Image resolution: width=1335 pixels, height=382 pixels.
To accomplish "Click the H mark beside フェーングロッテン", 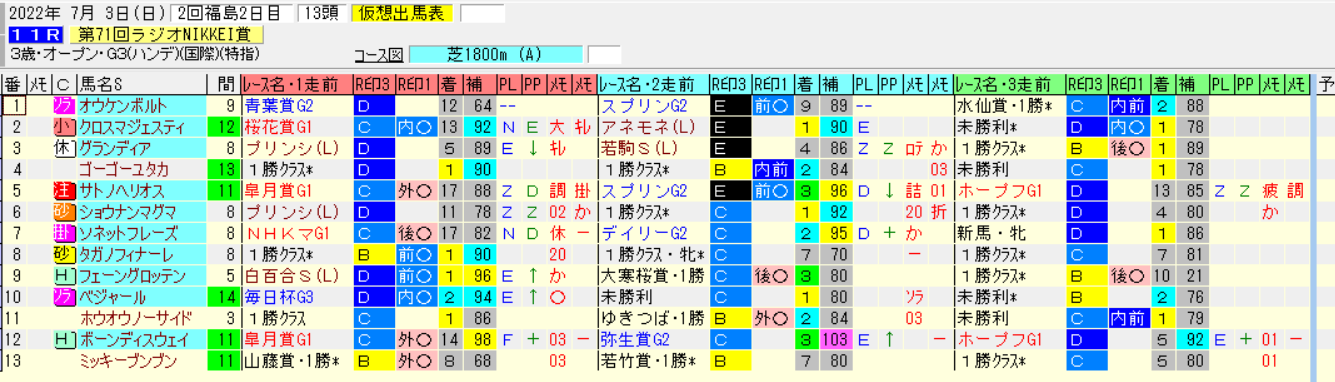I will coord(63,275).
